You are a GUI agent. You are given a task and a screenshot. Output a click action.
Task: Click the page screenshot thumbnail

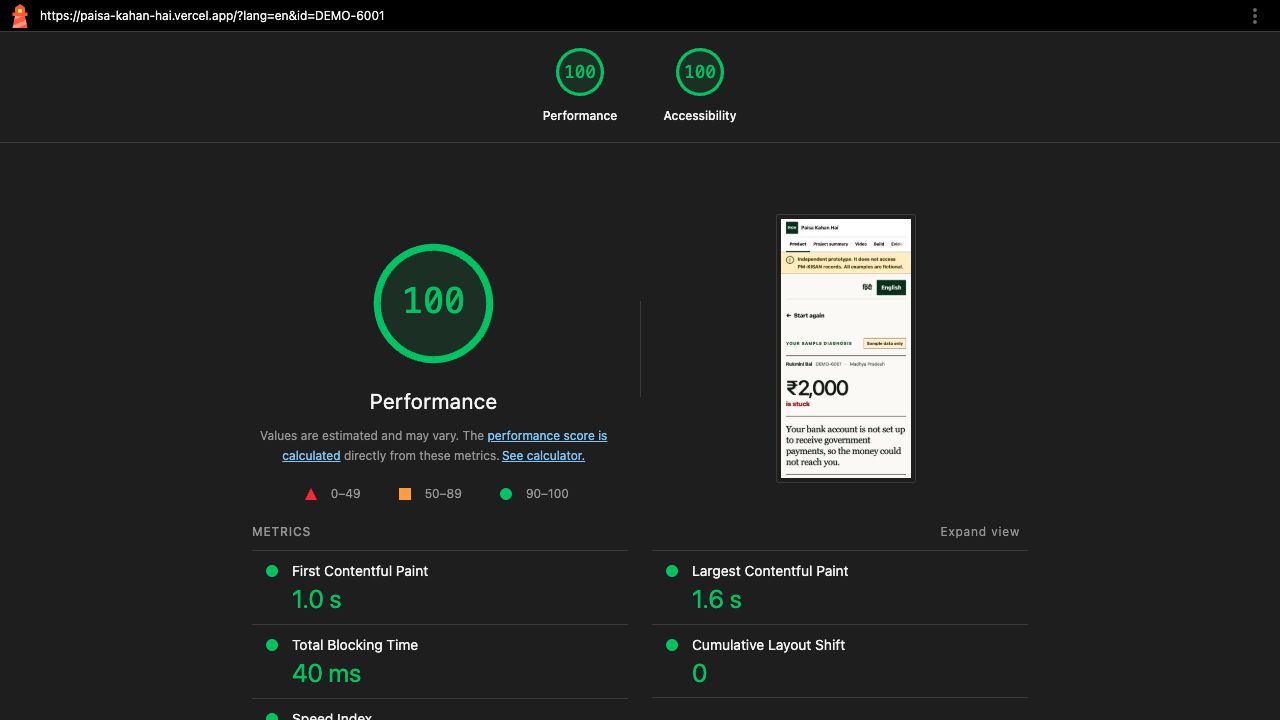(846, 348)
